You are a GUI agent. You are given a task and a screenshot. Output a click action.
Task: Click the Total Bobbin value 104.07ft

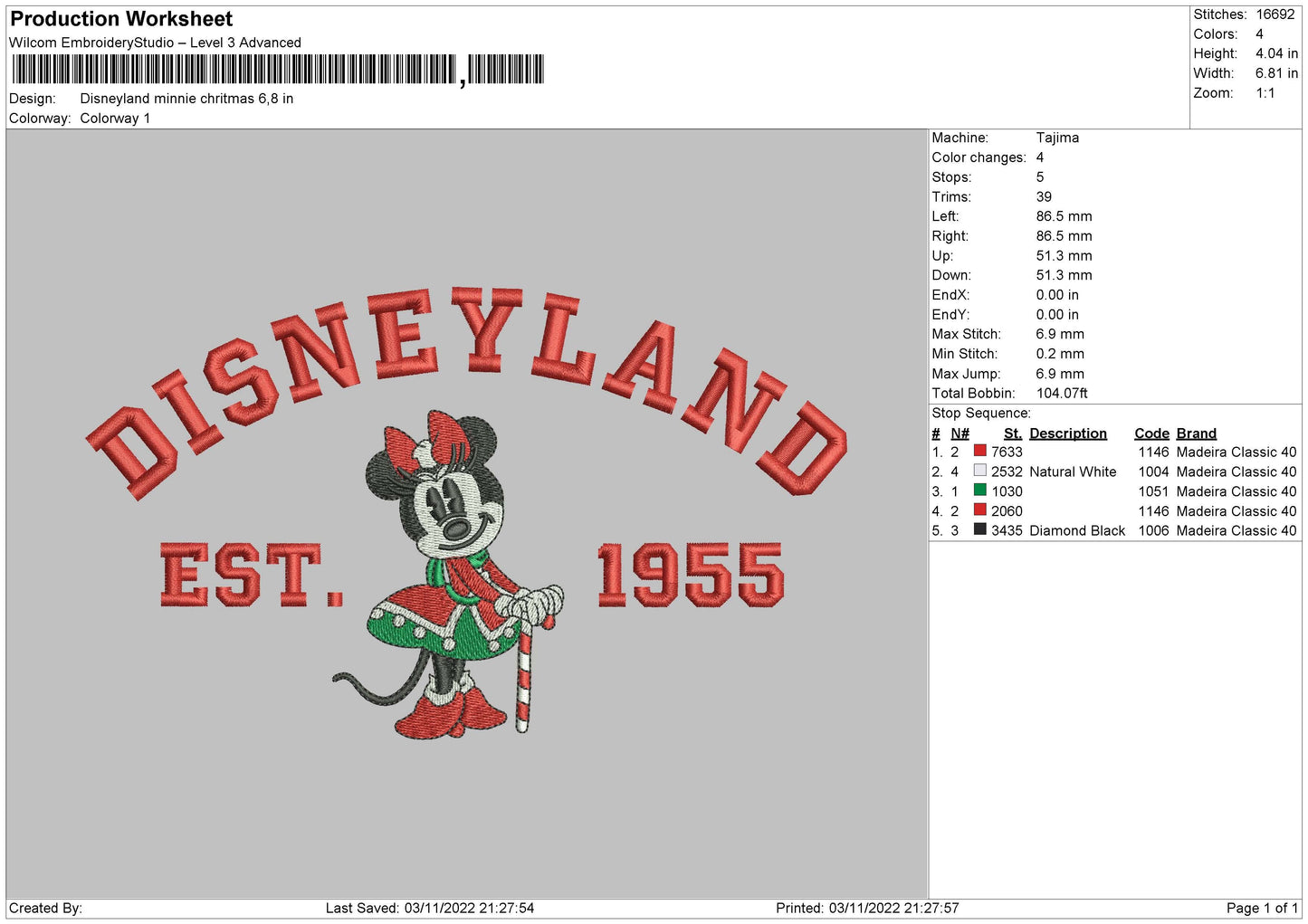(1062, 394)
